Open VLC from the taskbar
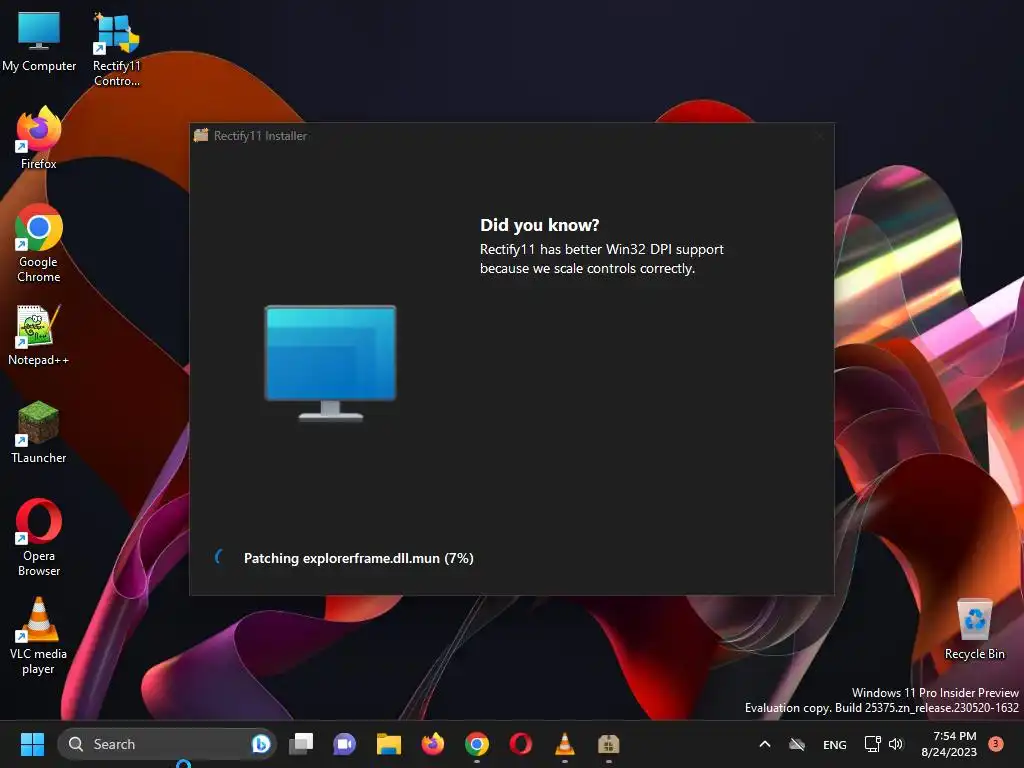 [x=565, y=744]
